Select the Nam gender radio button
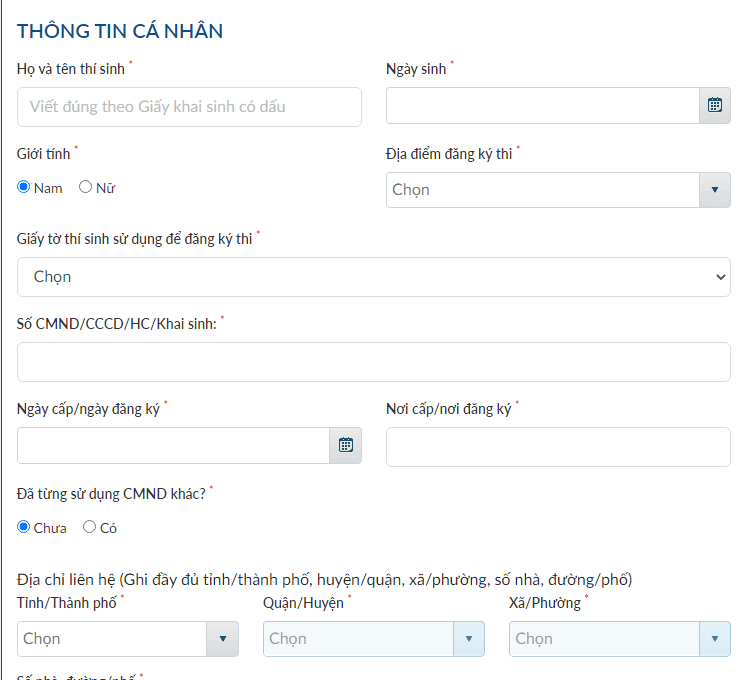Image resolution: width=745 pixels, height=680 pixels. click(x=23, y=187)
